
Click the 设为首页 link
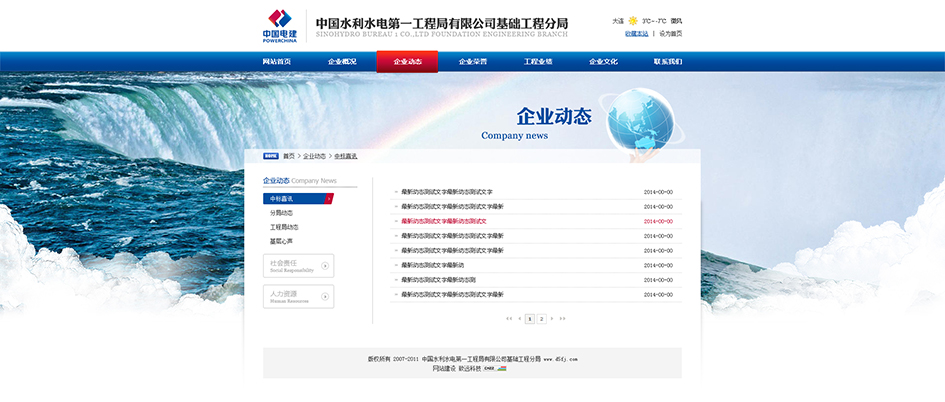coord(670,33)
